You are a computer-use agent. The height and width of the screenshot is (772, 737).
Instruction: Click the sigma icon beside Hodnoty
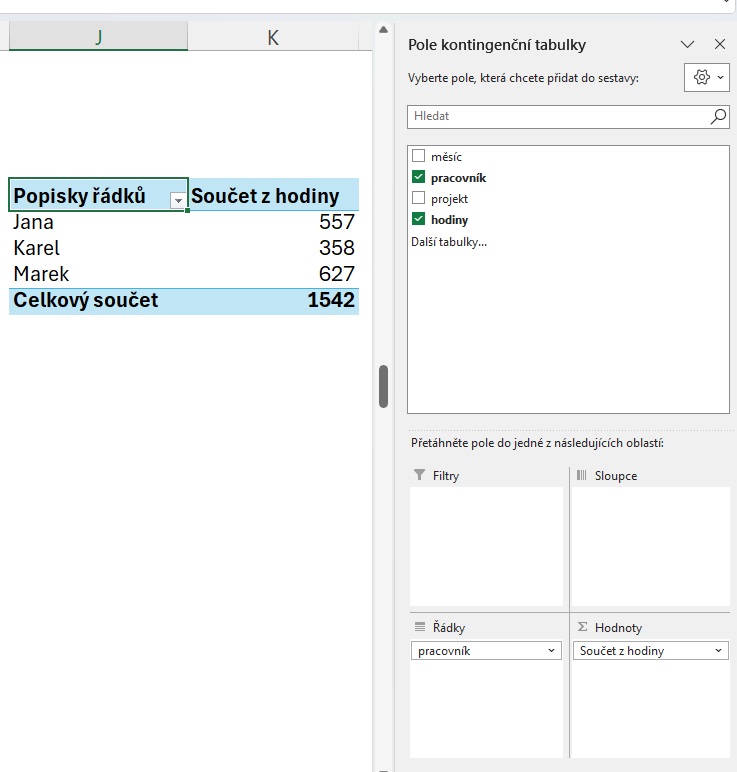581,627
